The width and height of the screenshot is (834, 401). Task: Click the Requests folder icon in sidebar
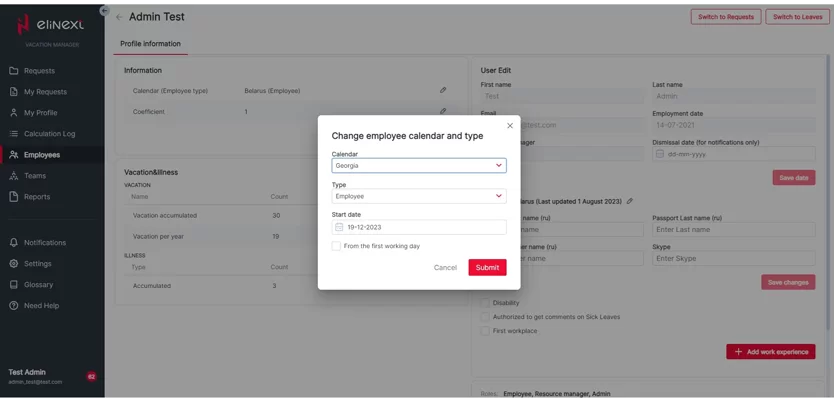coord(14,71)
